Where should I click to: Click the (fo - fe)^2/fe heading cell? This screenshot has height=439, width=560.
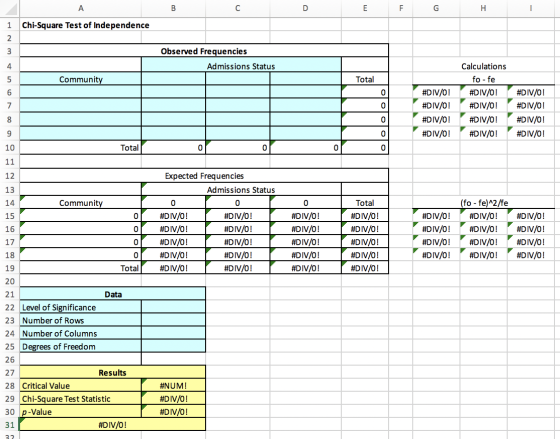(x=484, y=203)
